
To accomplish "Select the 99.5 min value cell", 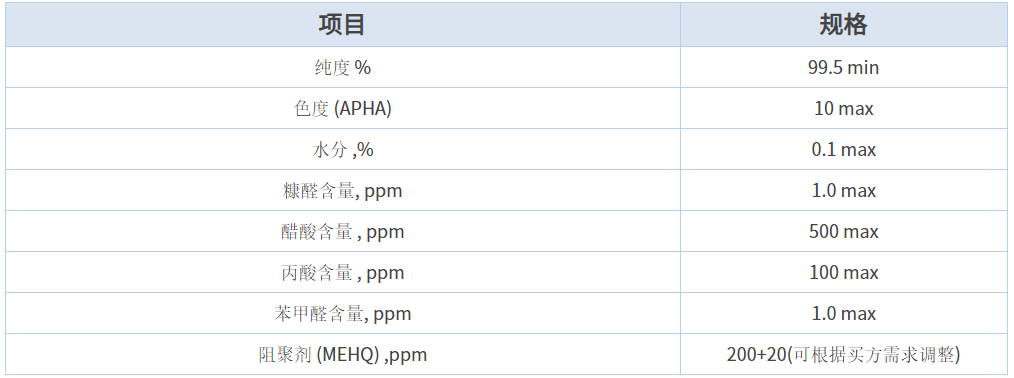I will [x=843, y=67].
